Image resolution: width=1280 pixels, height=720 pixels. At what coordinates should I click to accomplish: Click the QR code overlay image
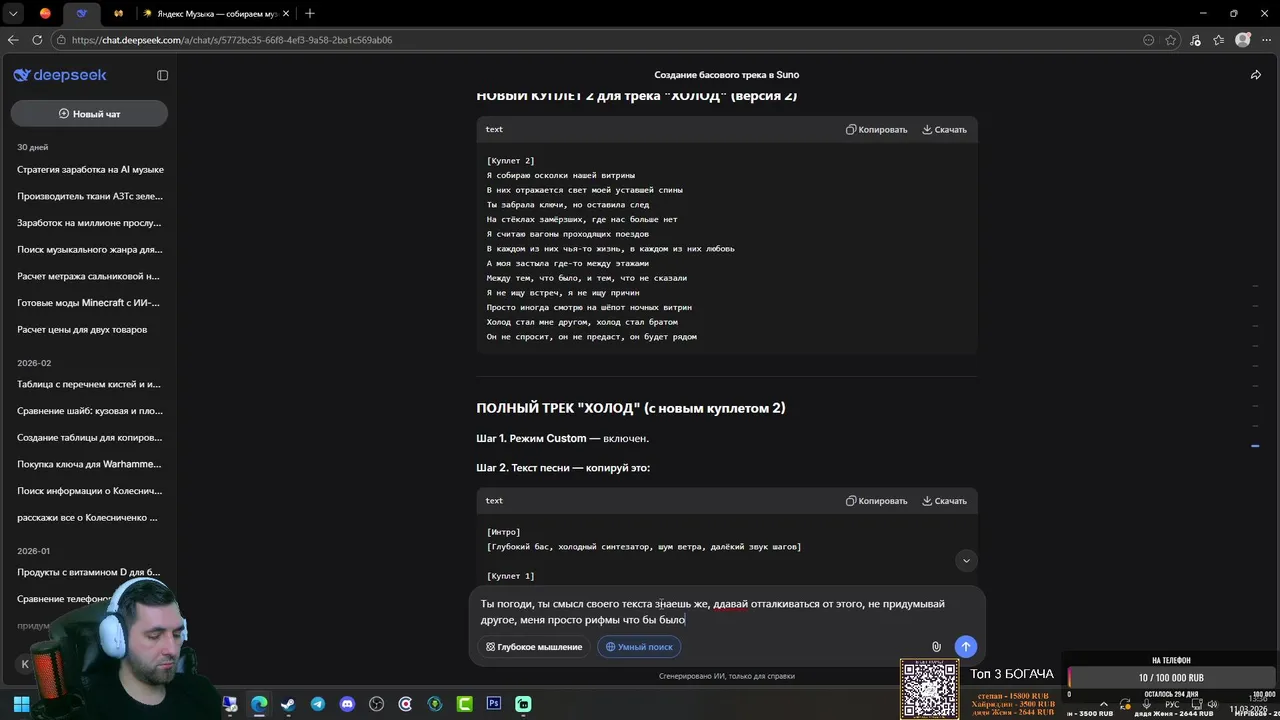(x=929, y=689)
